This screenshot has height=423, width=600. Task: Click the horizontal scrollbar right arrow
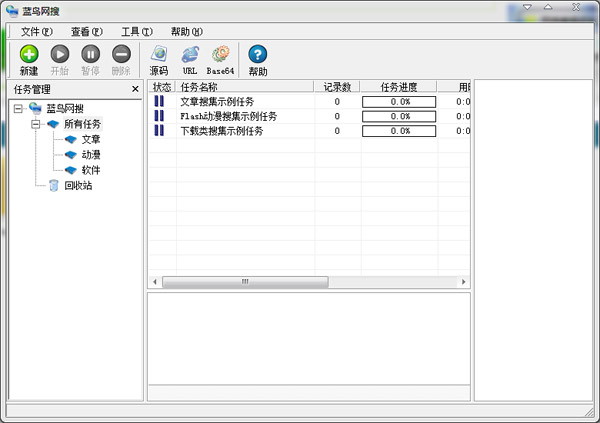463,282
